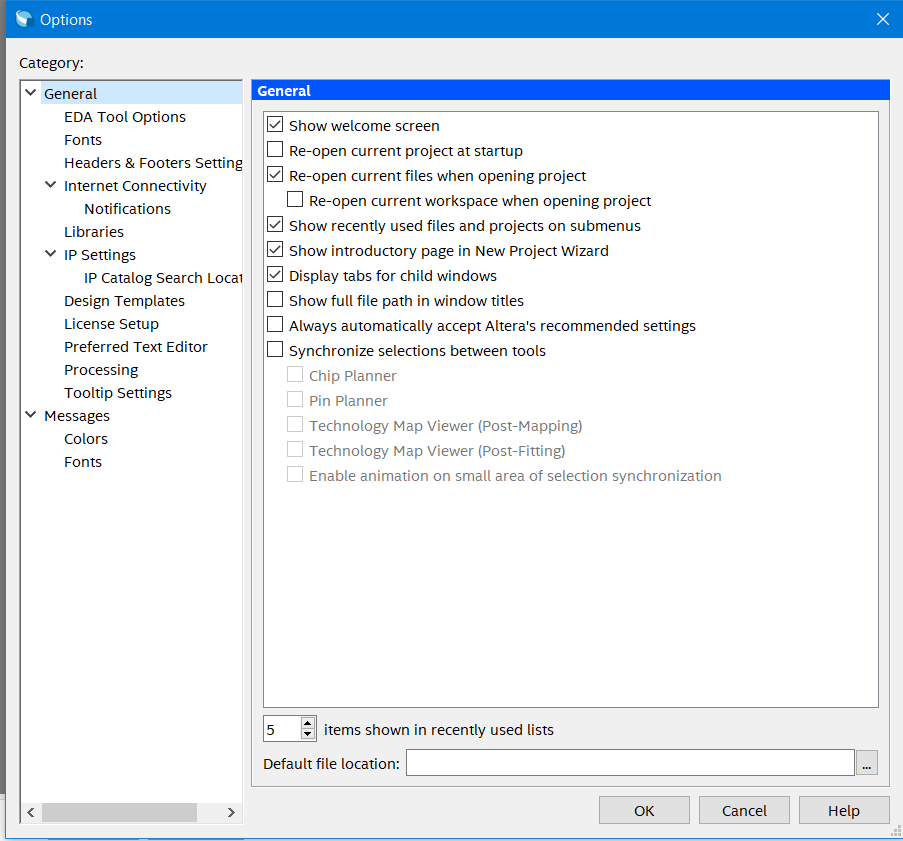This screenshot has height=841, width=903.
Task: Select the General category
Action: pyautogui.click(x=70, y=93)
